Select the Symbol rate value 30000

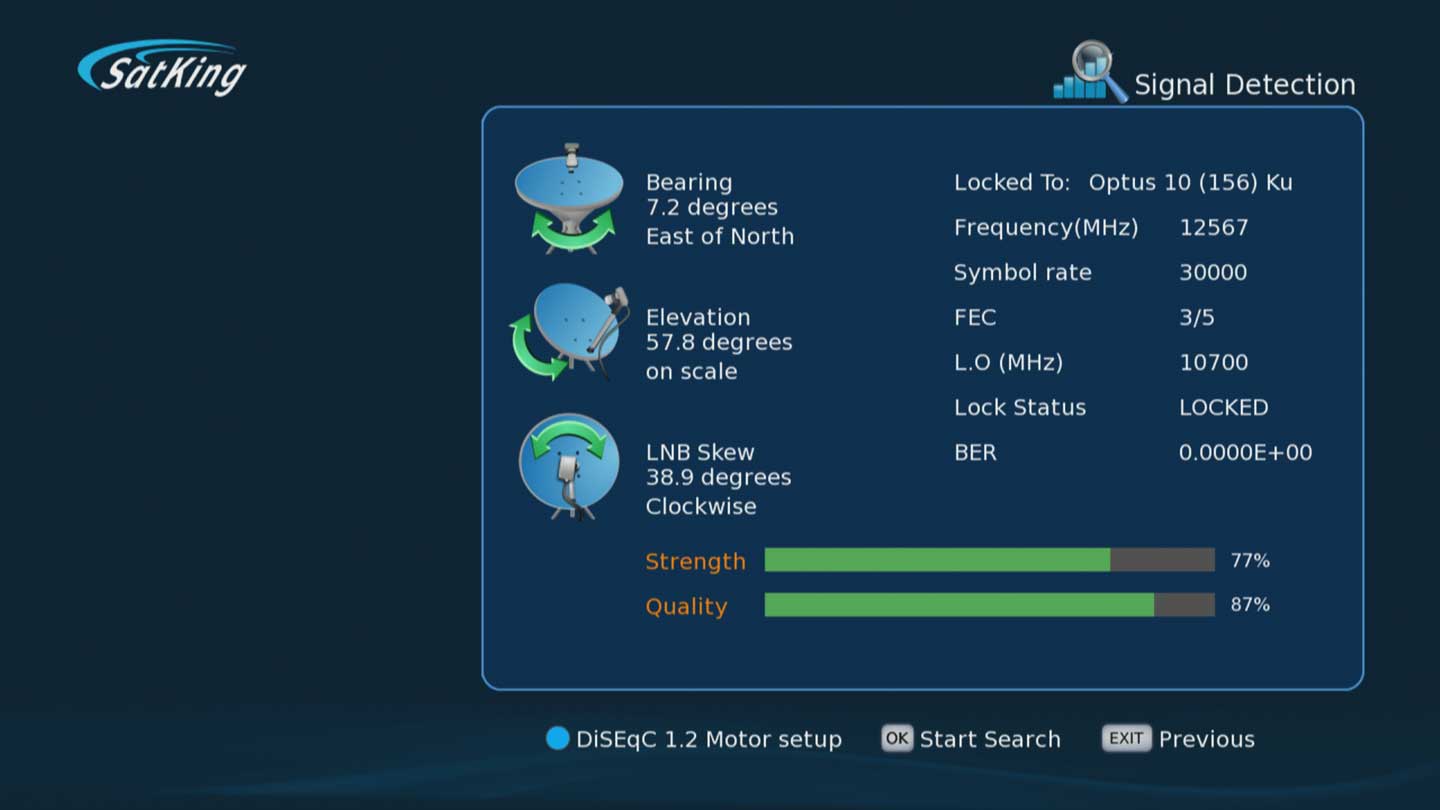tap(1213, 272)
